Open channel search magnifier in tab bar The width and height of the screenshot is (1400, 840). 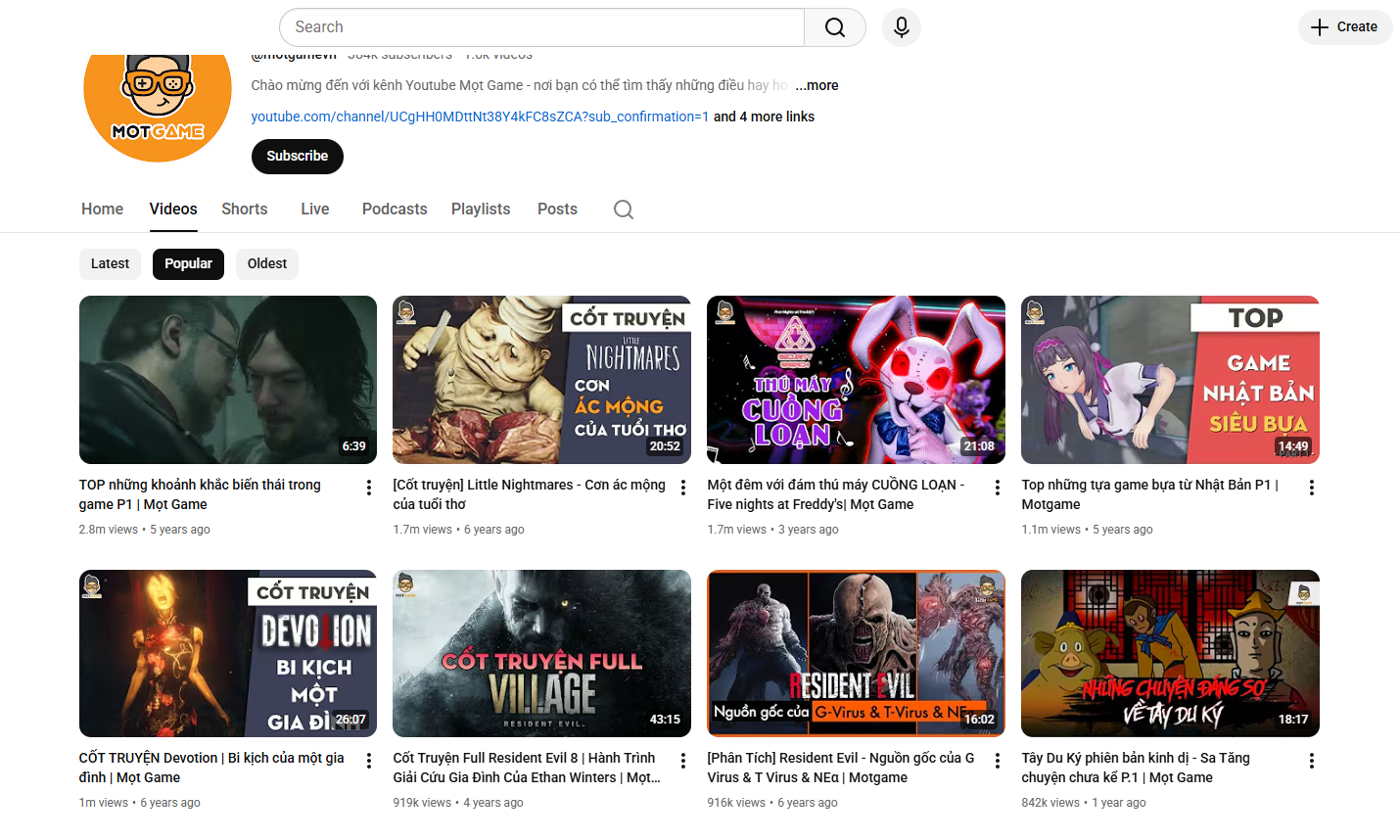(623, 210)
